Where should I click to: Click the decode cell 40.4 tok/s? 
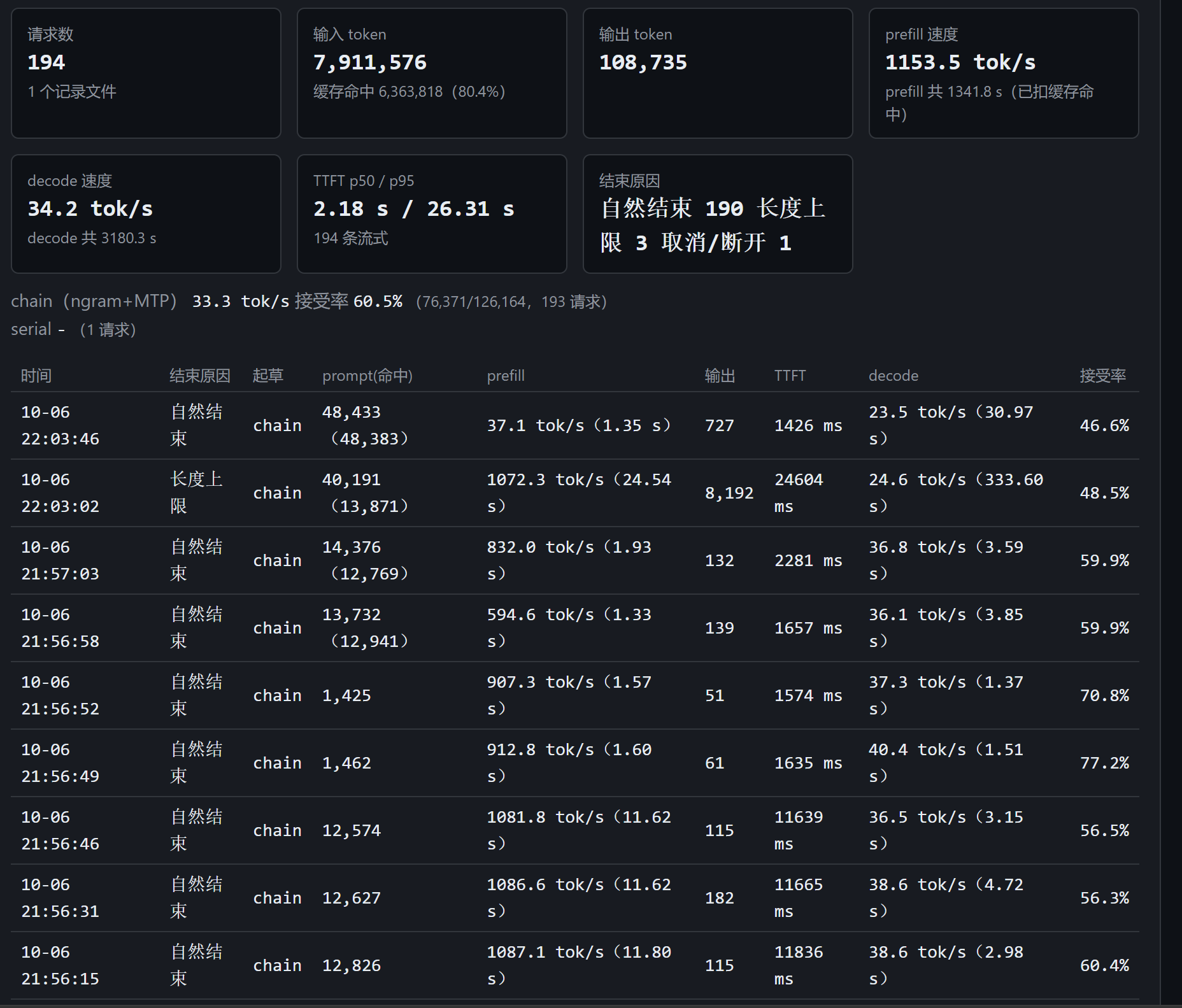(946, 763)
